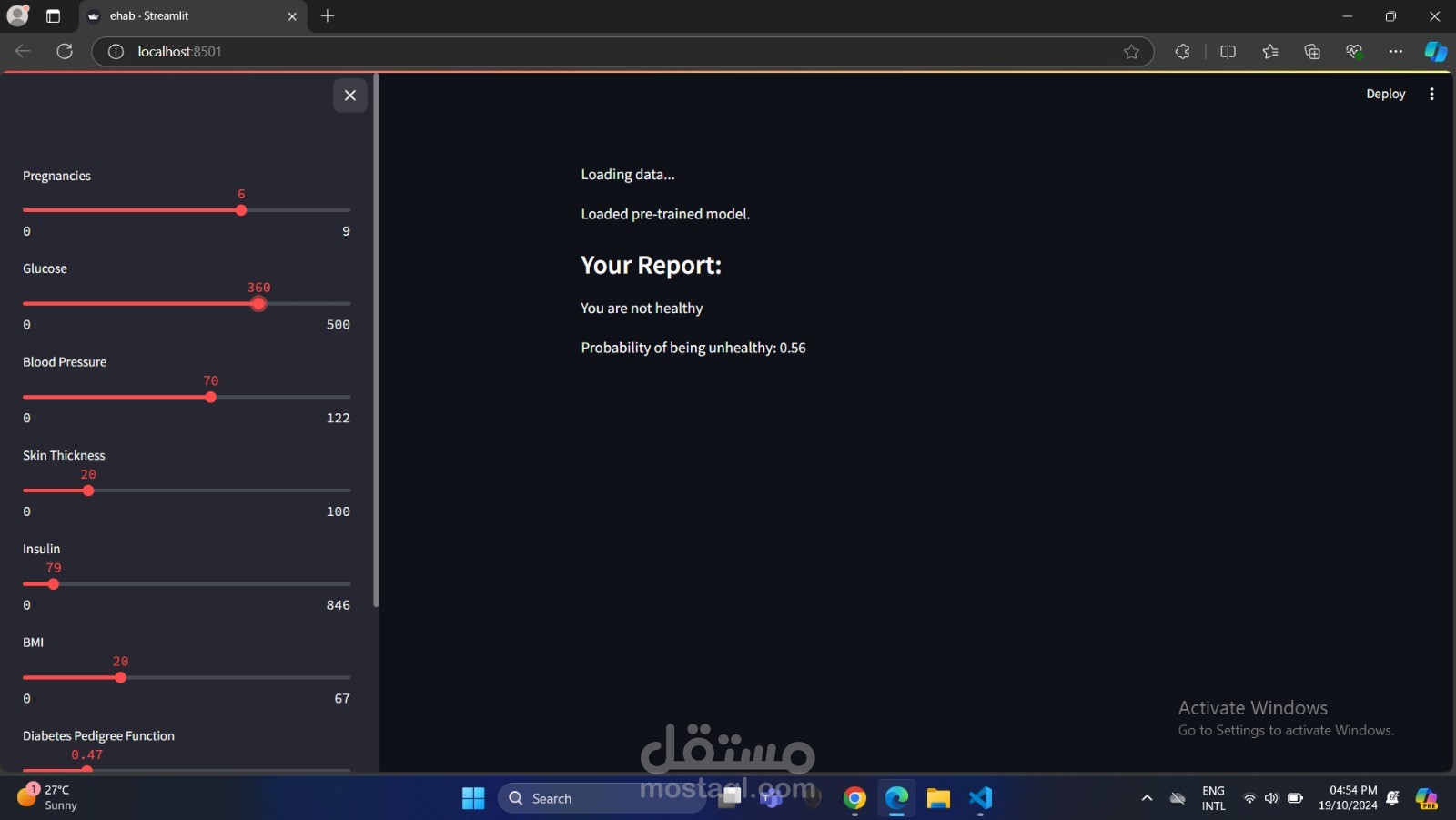Screen dimensions: 1456x820
Task: Open the battery status icon in tray
Action: 1295,798
